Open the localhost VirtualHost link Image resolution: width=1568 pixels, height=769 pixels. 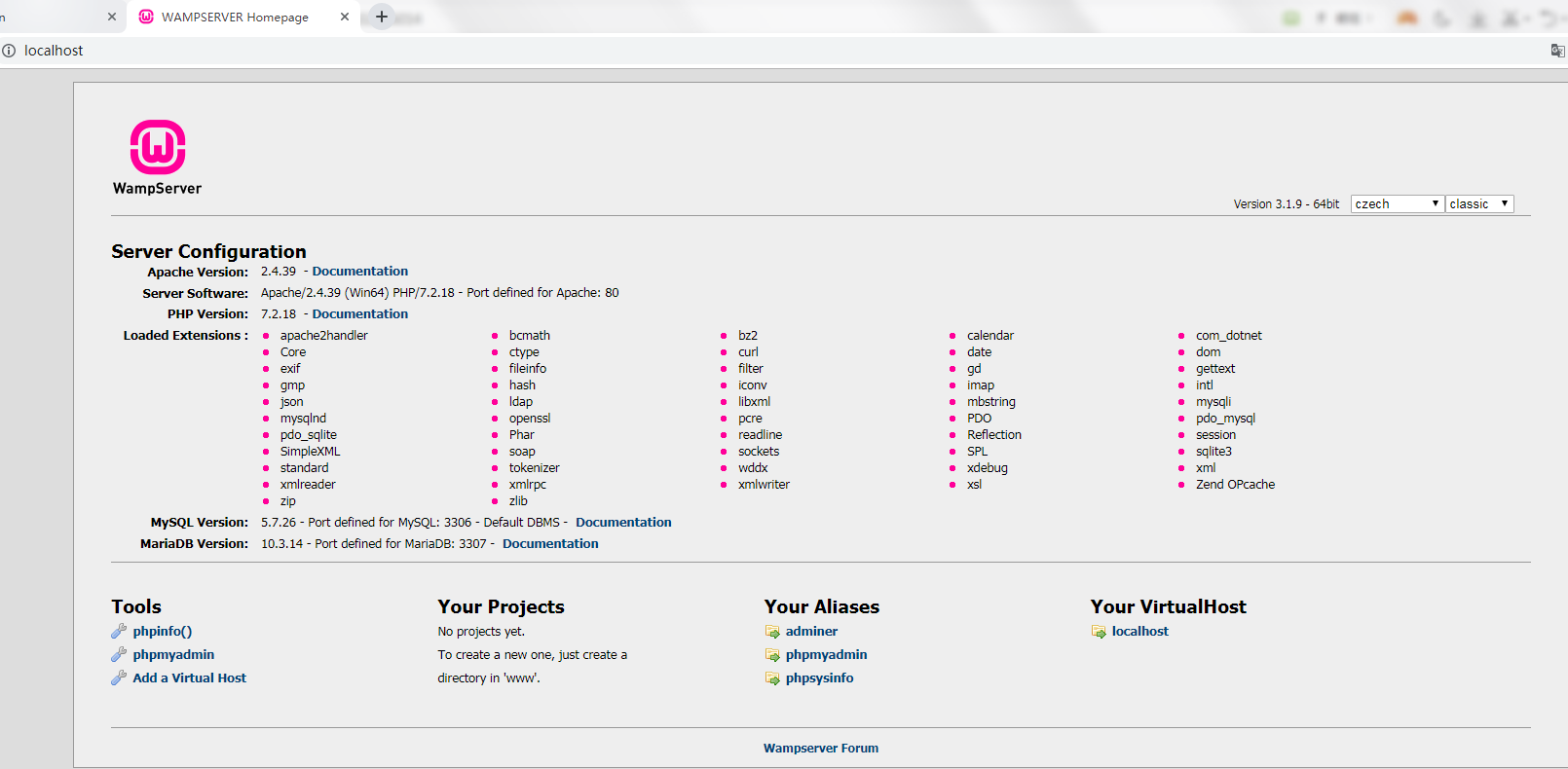coord(1140,632)
